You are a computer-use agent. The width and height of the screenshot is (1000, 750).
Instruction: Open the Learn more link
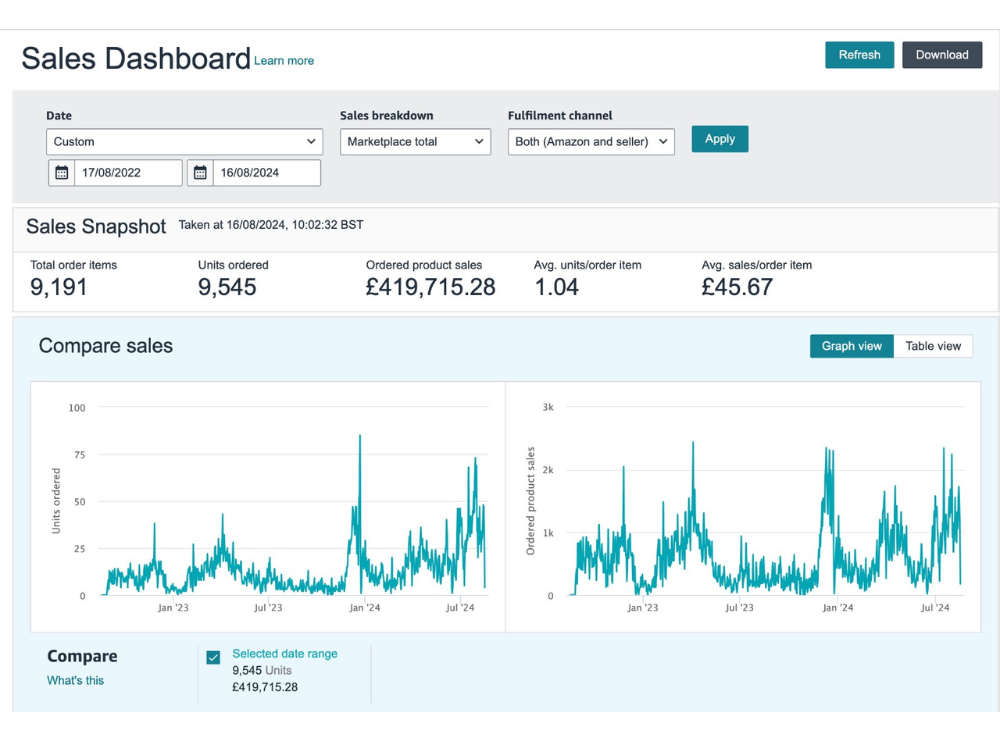point(284,61)
